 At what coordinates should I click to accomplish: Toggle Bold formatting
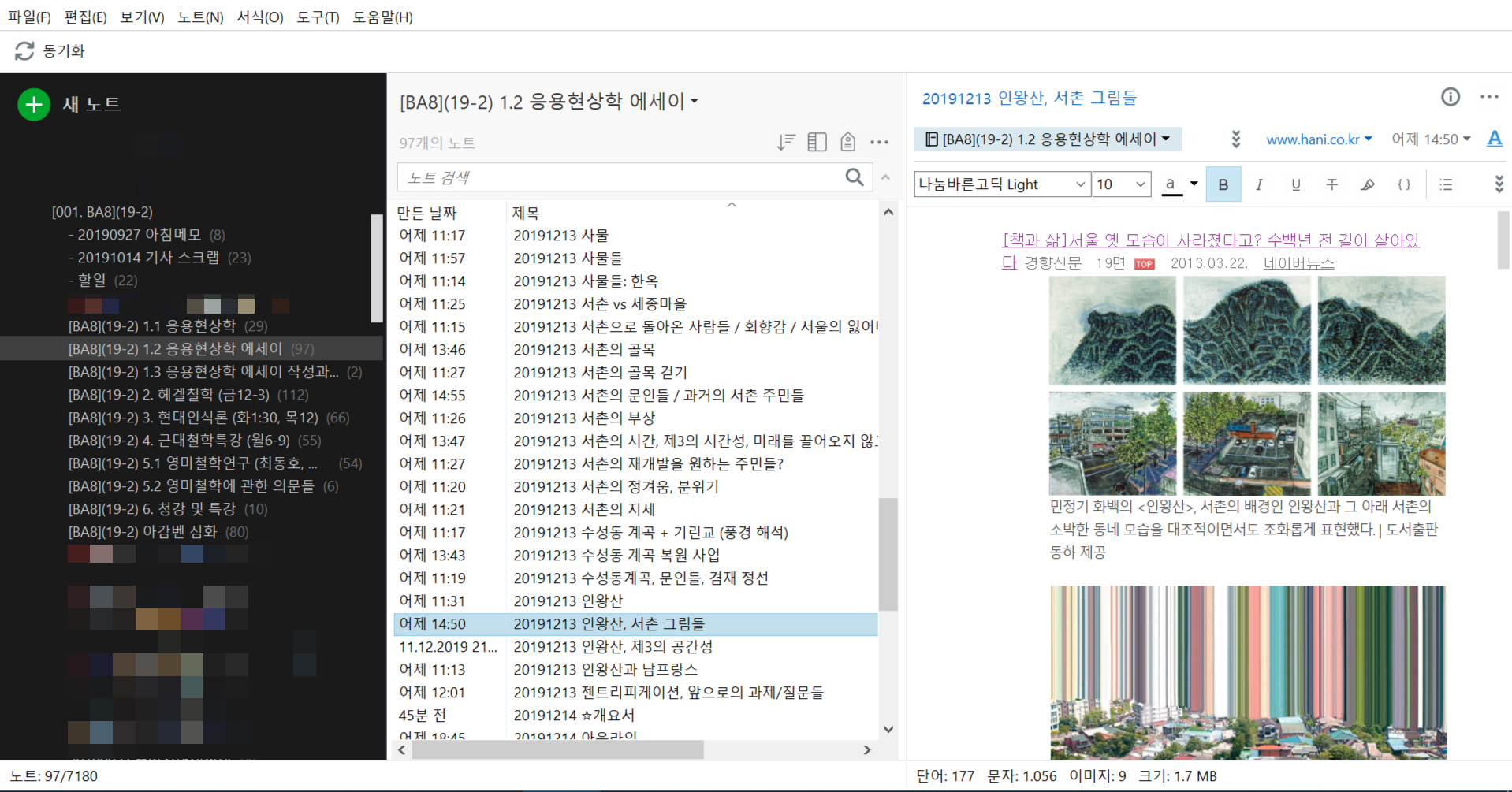click(x=1223, y=184)
